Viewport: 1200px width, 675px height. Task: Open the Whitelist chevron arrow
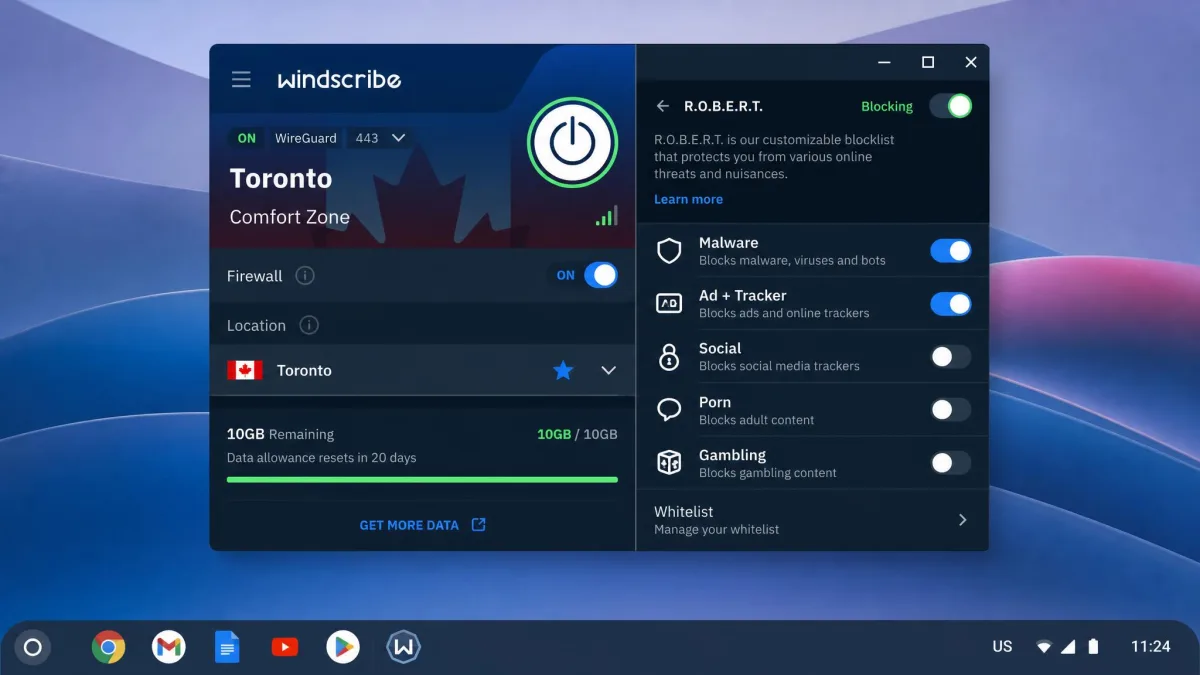click(962, 520)
